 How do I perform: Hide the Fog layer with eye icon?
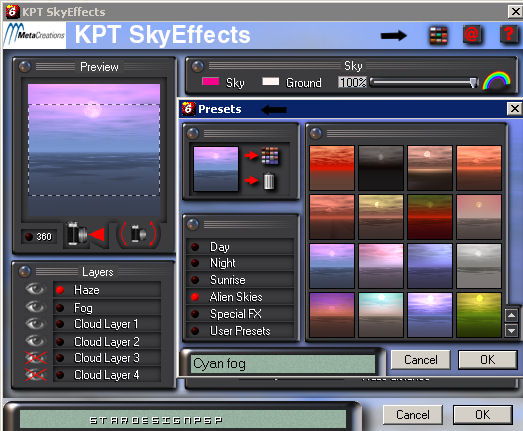click(35, 307)
